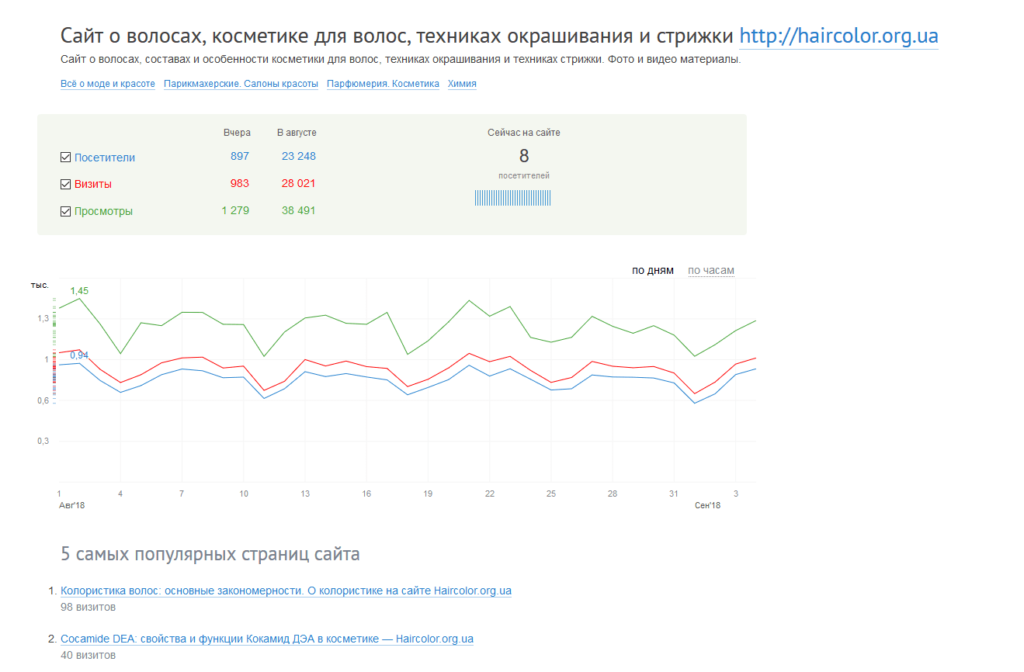Click the 'Просмотры' label text
Viewport: 1024px width, 672px height.
(x=103, y=211)
